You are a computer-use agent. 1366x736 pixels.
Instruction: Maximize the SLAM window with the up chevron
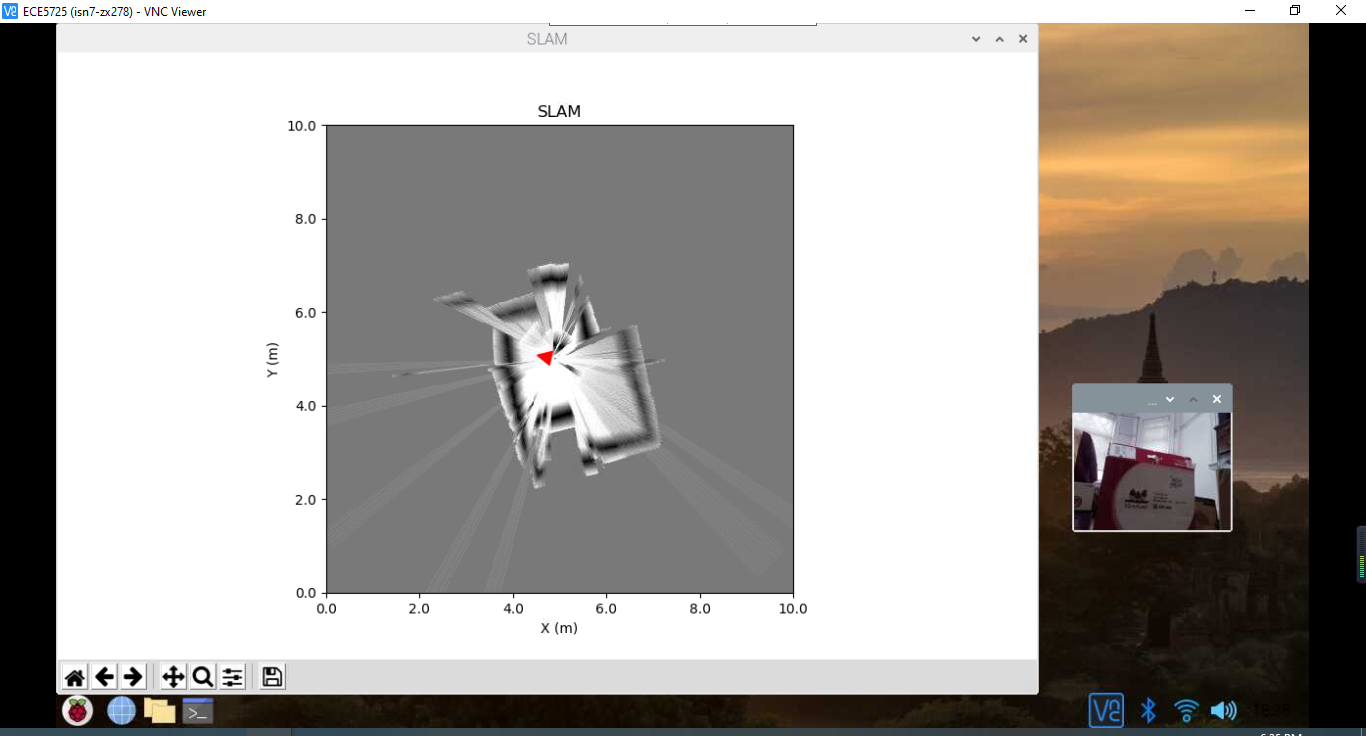pyautogui.click(x=999, y=39)
